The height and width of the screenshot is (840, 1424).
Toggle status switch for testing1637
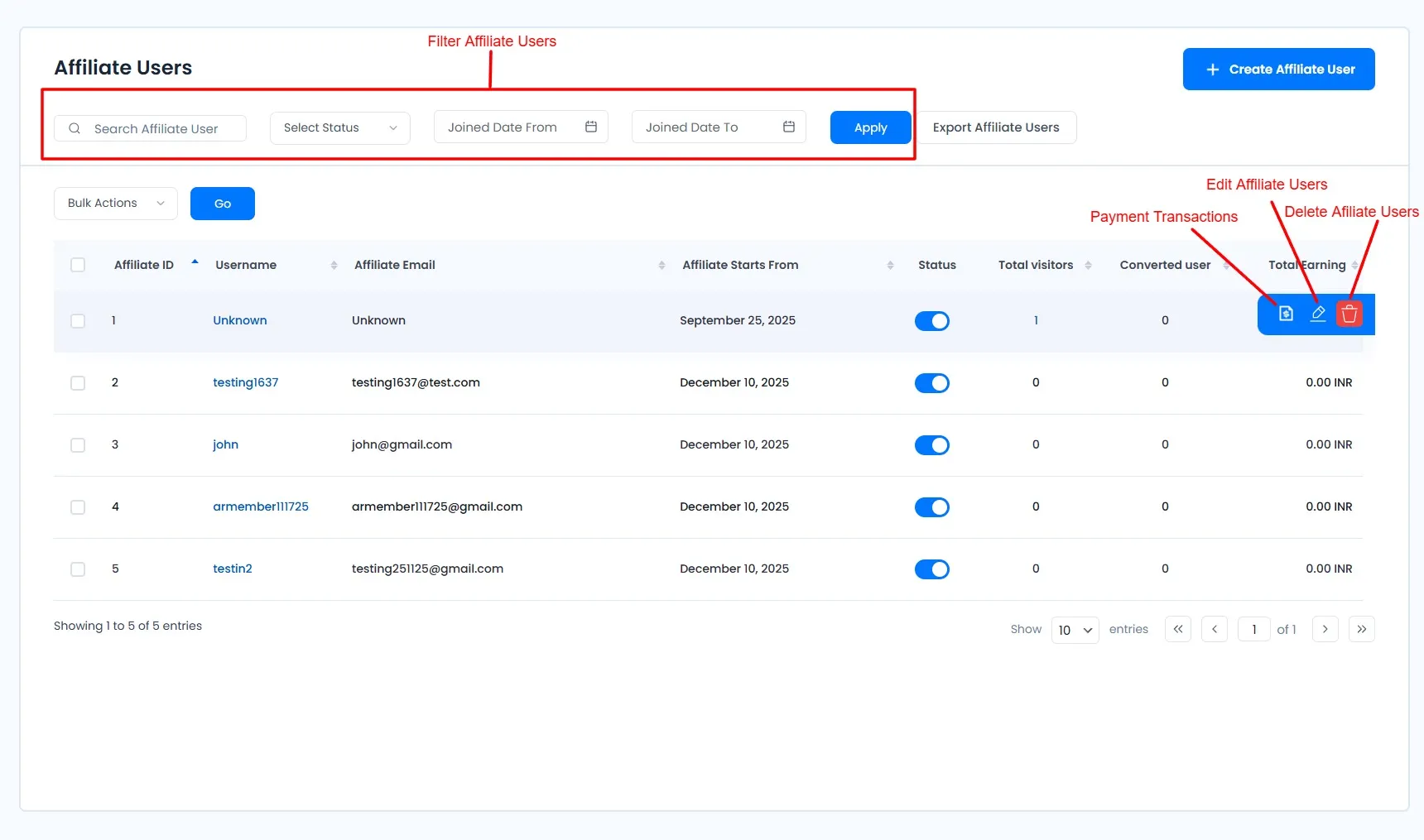tap(931, 383)
